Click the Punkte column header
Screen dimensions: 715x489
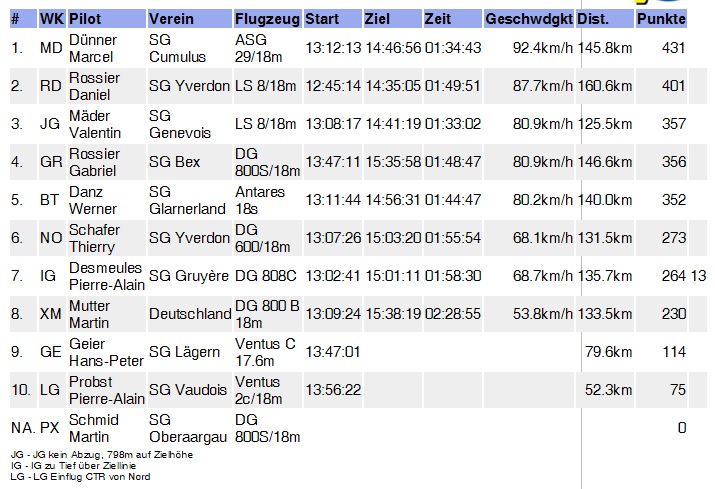click(x=661, y=19)
